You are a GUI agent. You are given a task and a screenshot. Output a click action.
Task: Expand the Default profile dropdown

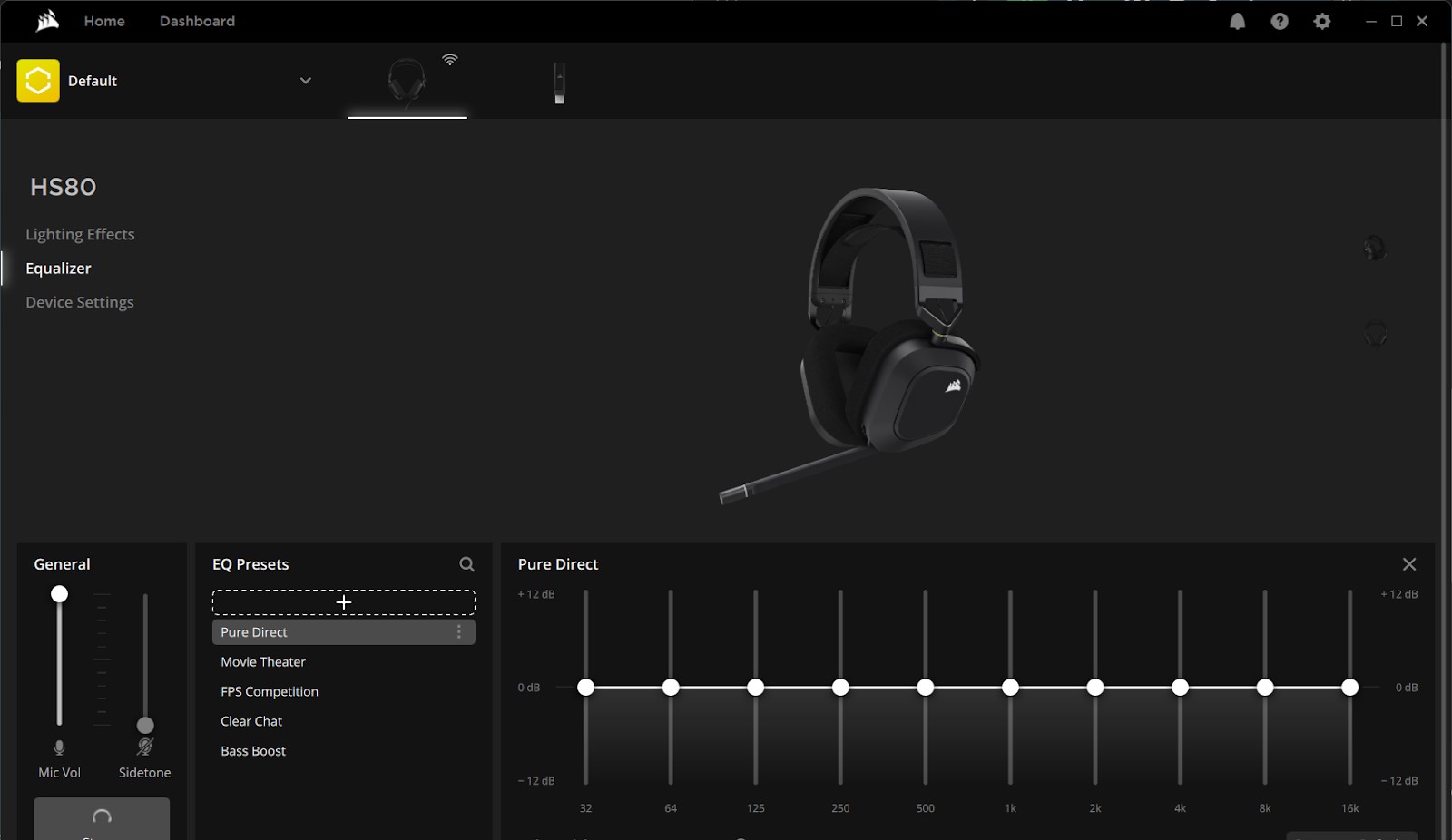[x=306, y=81]
